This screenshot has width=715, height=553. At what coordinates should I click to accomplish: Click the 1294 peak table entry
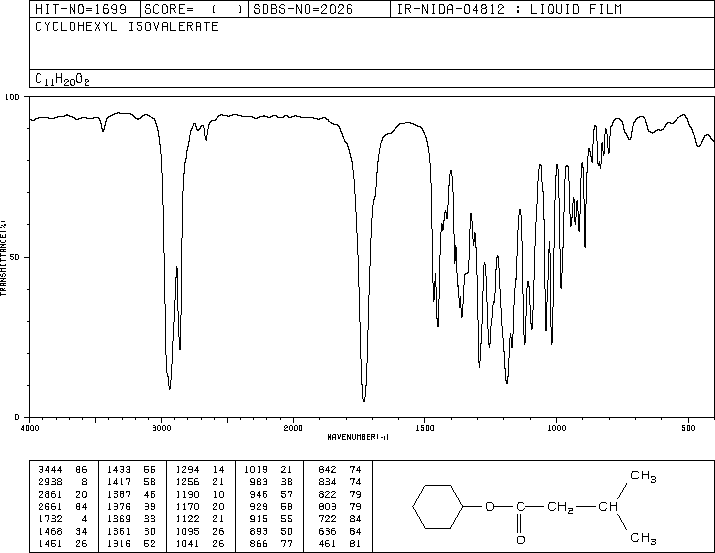coord(200,469)
